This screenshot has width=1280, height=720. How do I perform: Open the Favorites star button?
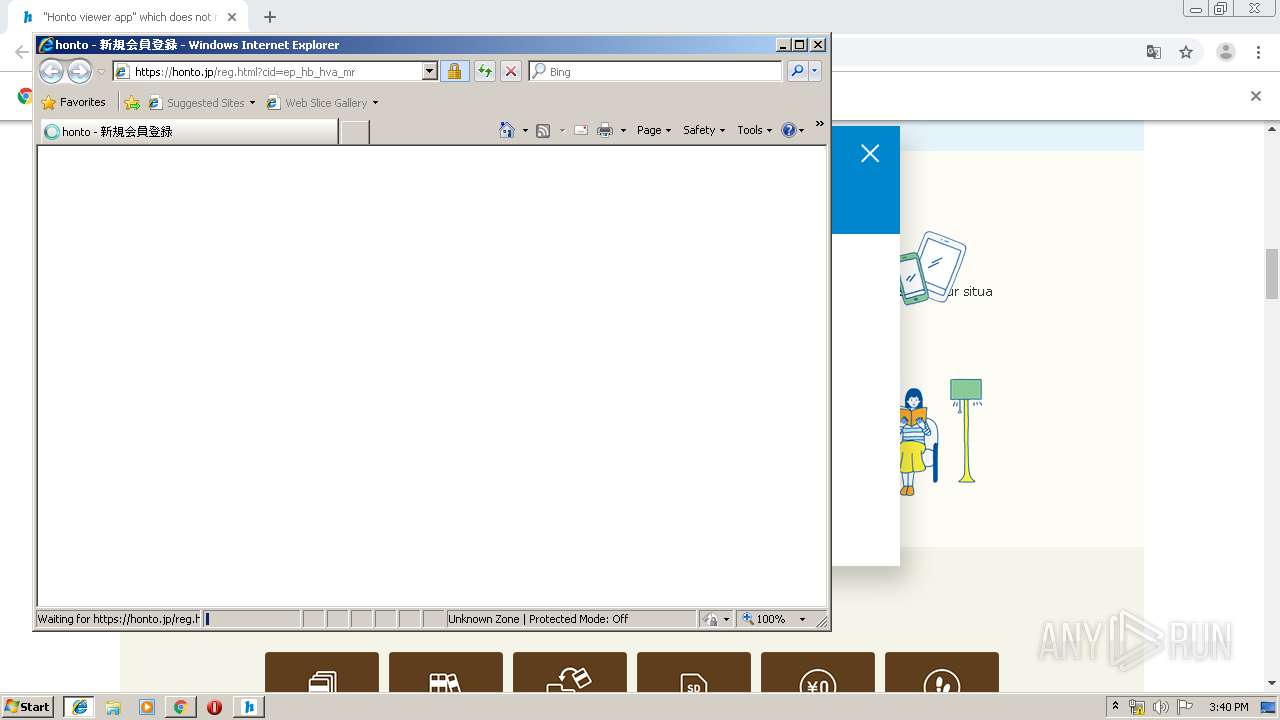coord(74,102)
